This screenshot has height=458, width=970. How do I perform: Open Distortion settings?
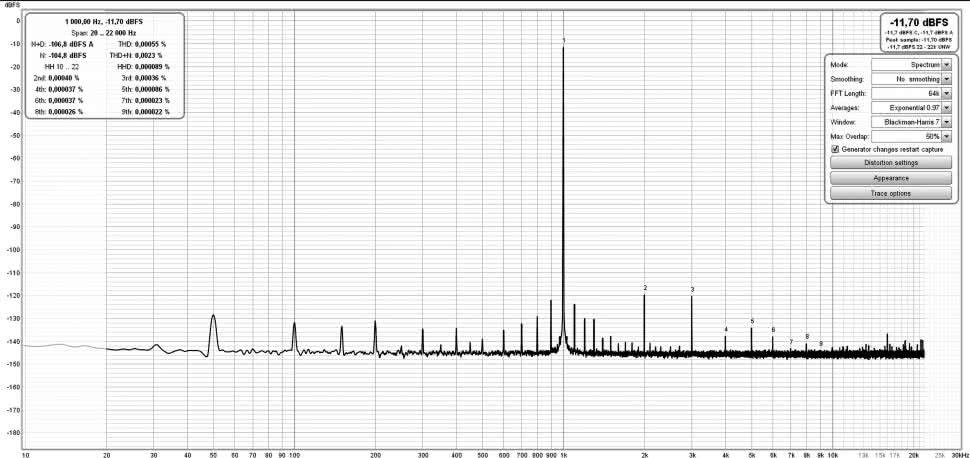coord(890,162)
